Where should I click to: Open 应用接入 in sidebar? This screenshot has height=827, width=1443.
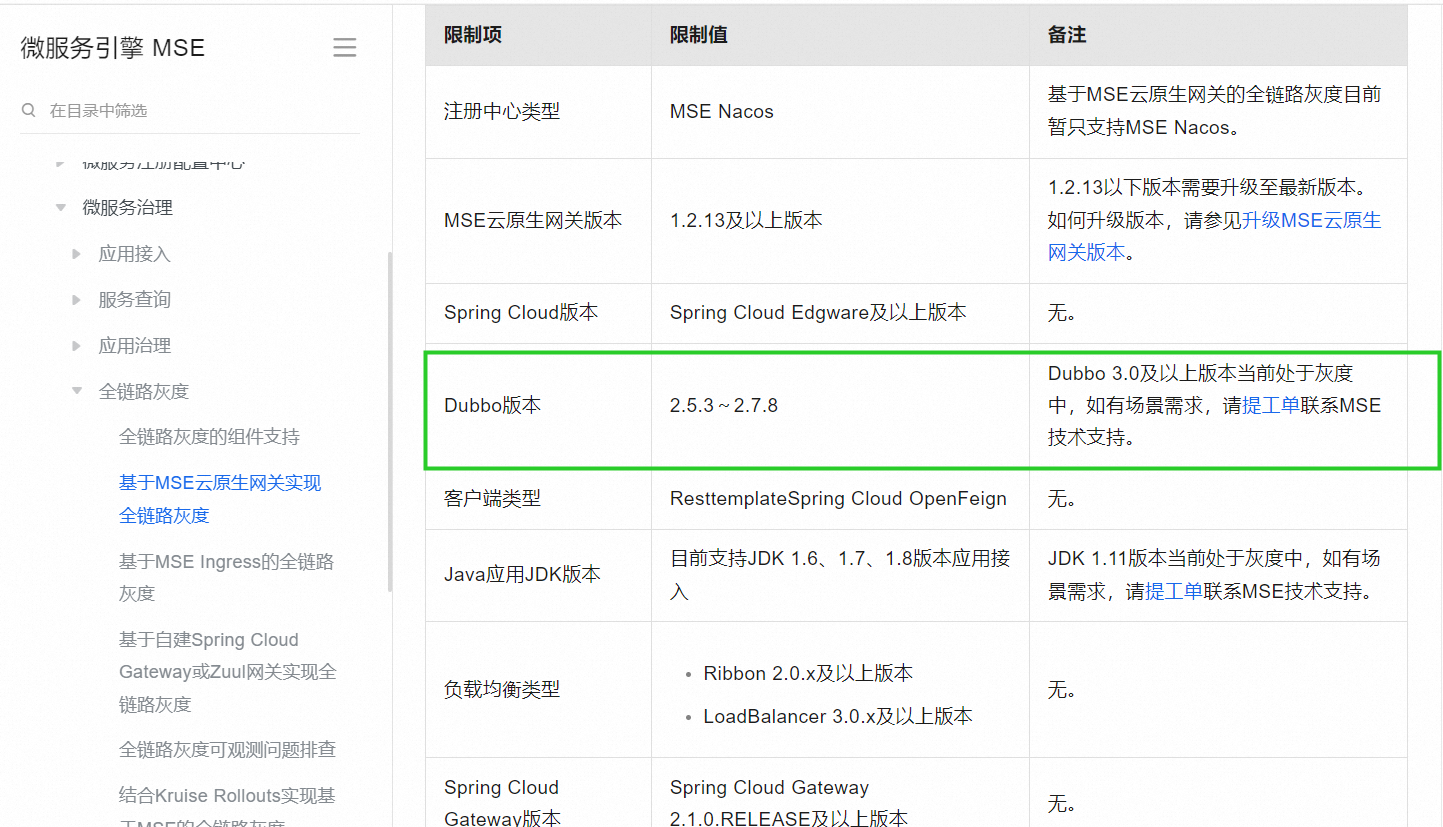pos(134,254)
